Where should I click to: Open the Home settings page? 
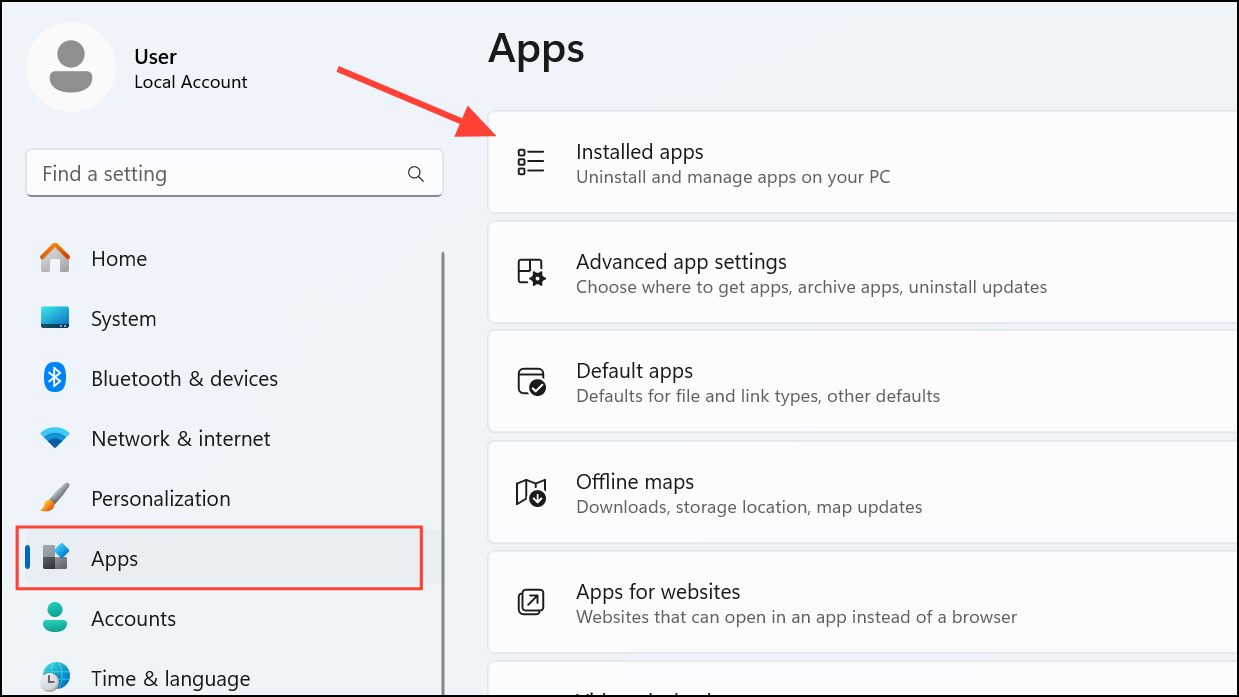click(119, 258)
